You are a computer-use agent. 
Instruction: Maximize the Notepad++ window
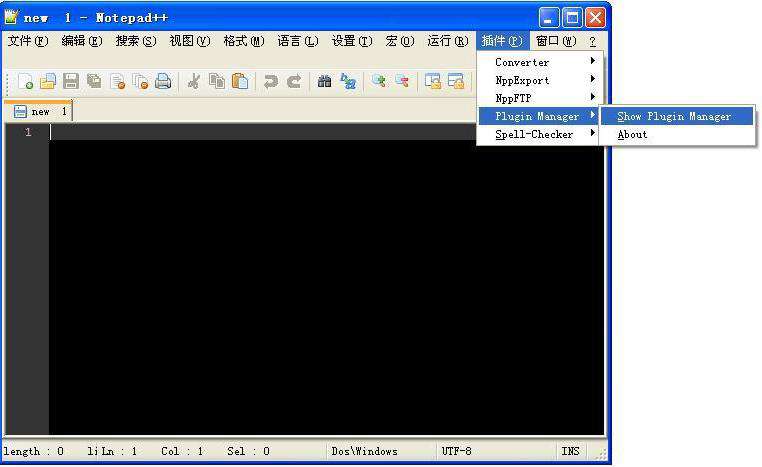pos(572,18)
